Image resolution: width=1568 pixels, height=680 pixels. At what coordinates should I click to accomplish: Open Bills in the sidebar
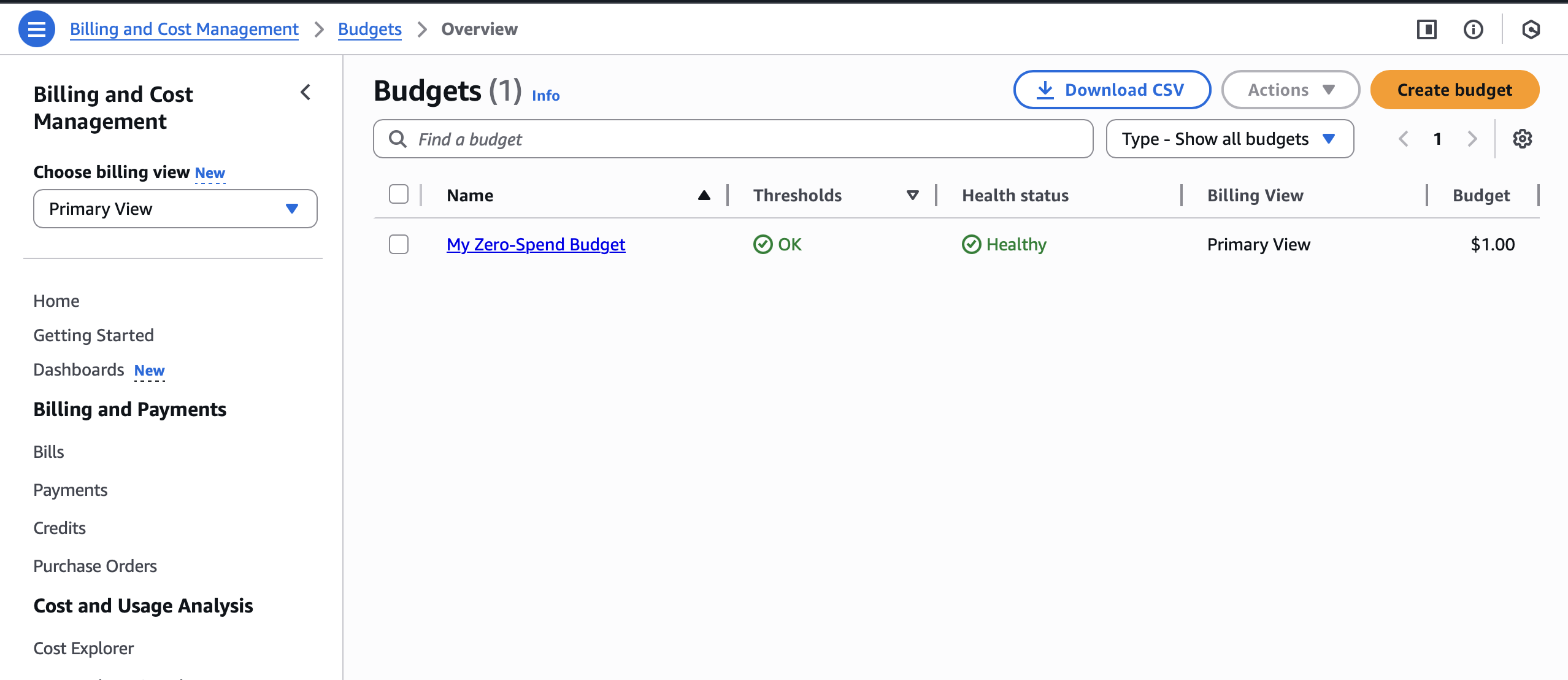[x=48, y=452]
